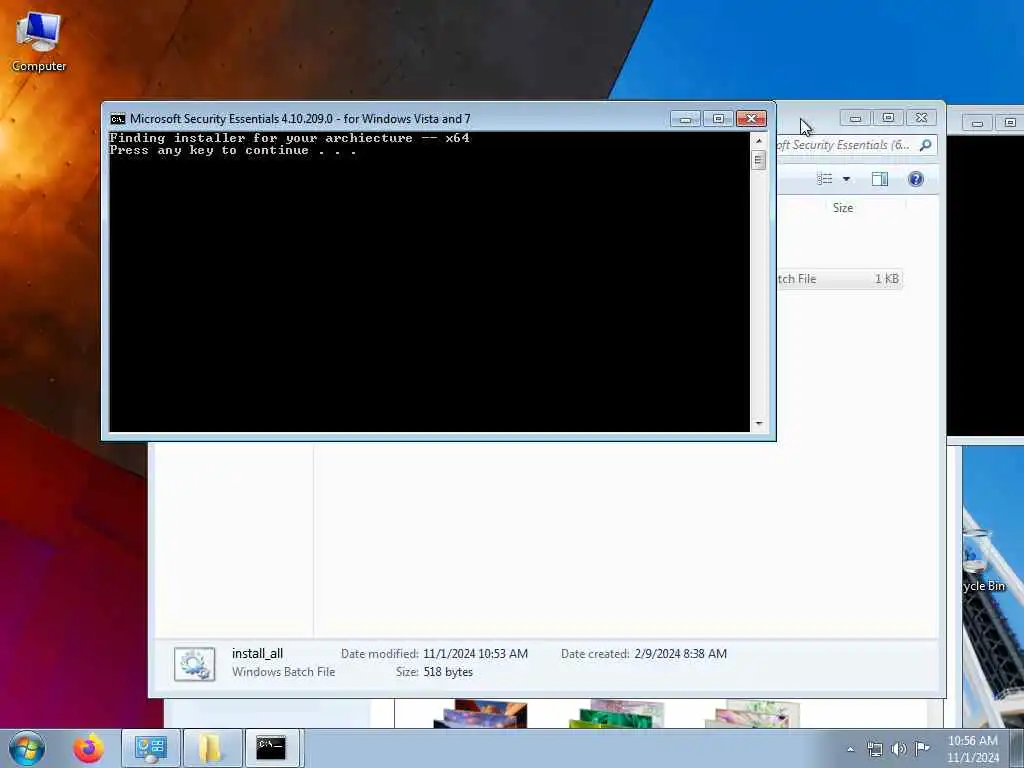The image size is (1024, 768).
Task: Launch Firefox from the taskbar
Action: (x=88, y=748)
